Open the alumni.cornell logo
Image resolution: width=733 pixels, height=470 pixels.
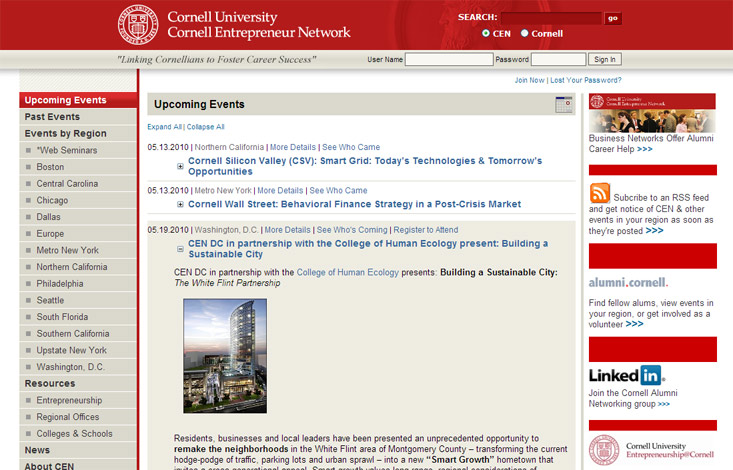click(628, 282)
